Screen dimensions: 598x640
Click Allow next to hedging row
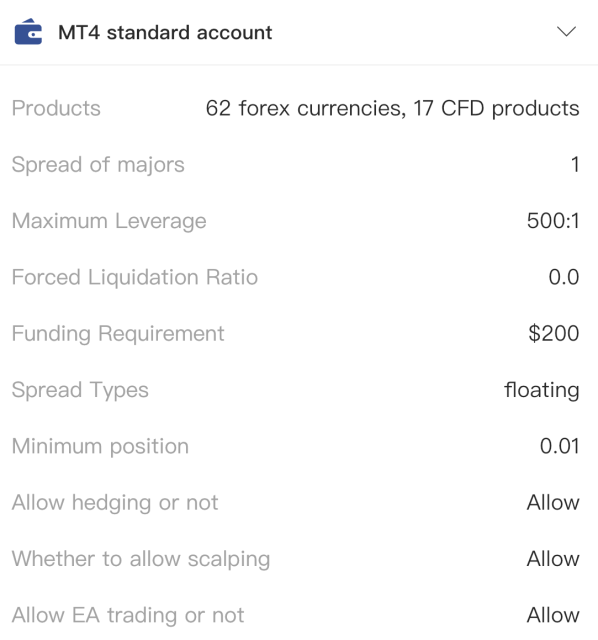[x=553, y=502]
